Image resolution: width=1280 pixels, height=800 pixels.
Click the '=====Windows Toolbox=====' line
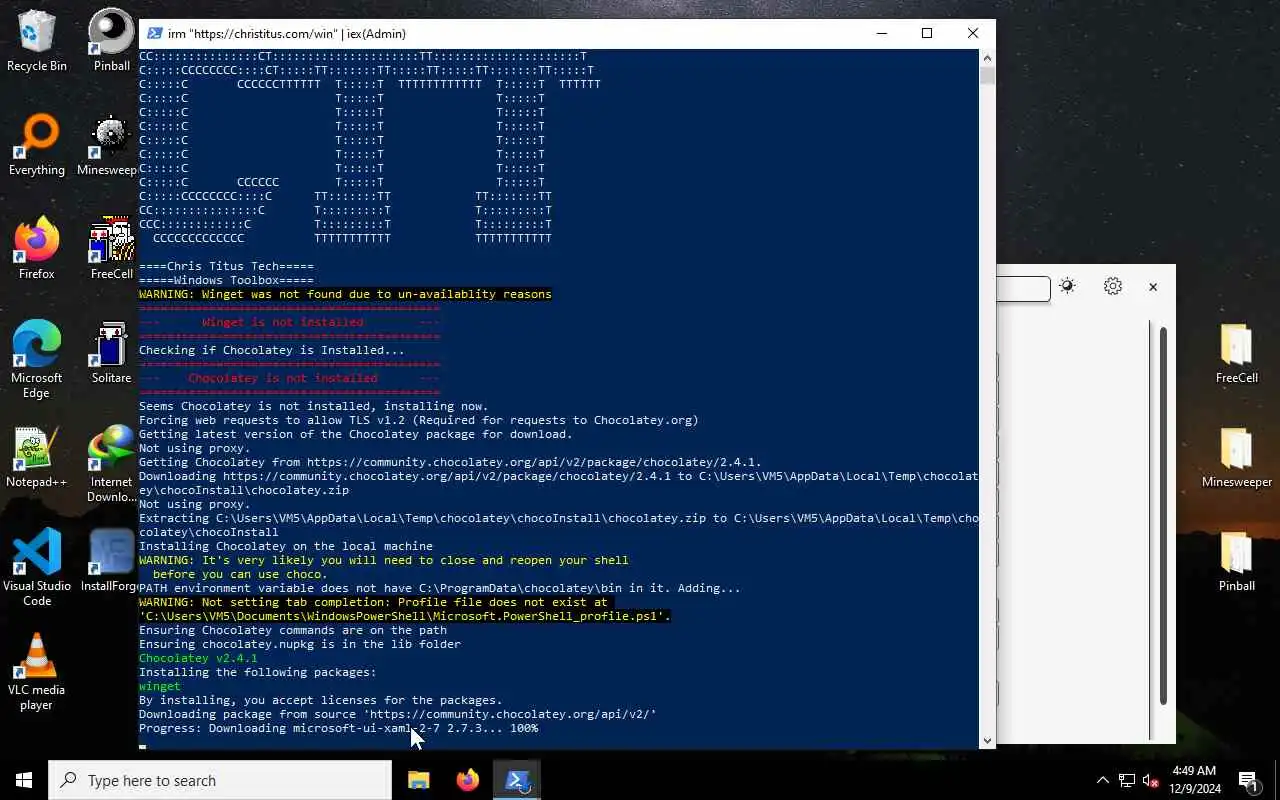point(226,280)
